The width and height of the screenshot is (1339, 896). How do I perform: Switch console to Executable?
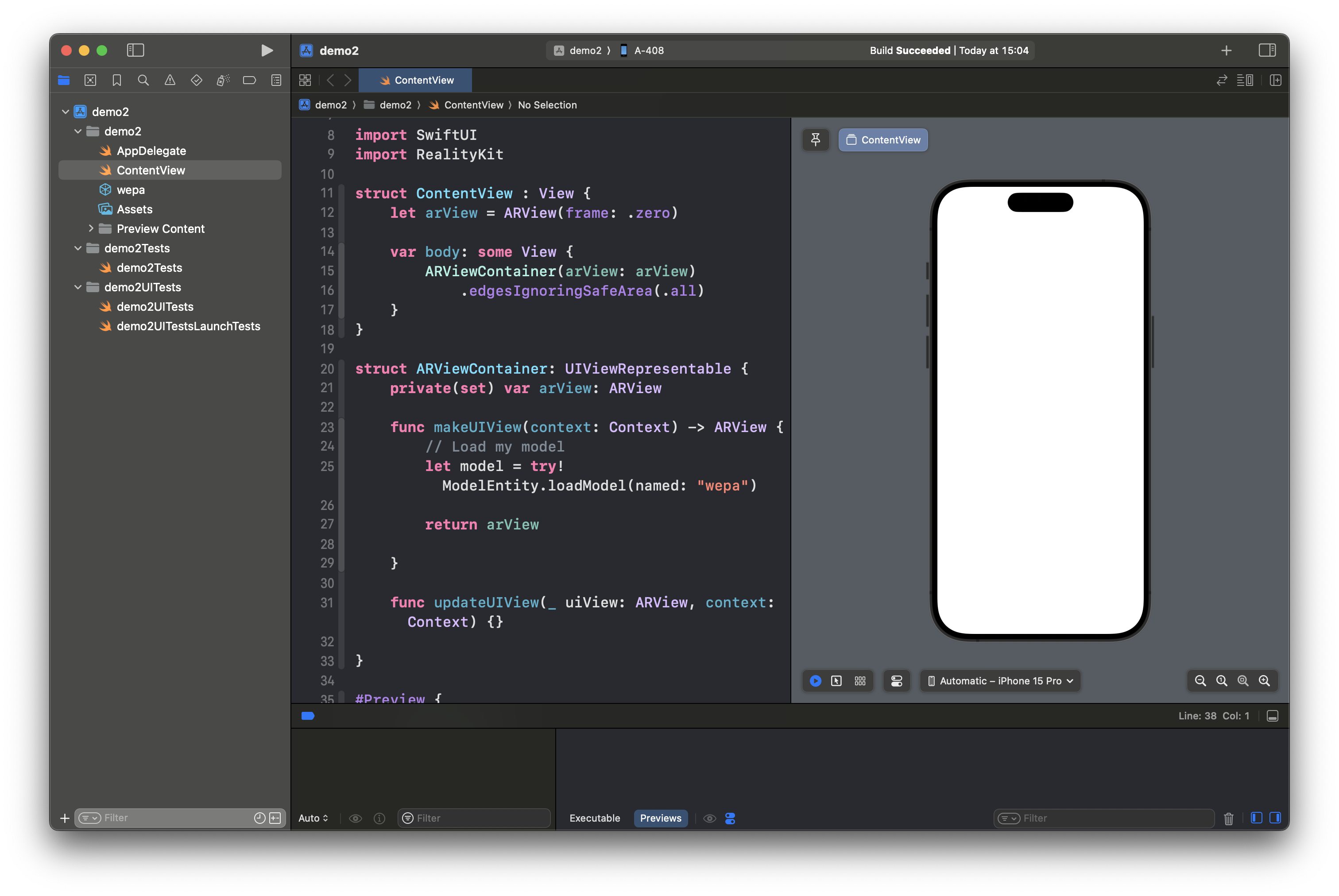click(594, 818)
